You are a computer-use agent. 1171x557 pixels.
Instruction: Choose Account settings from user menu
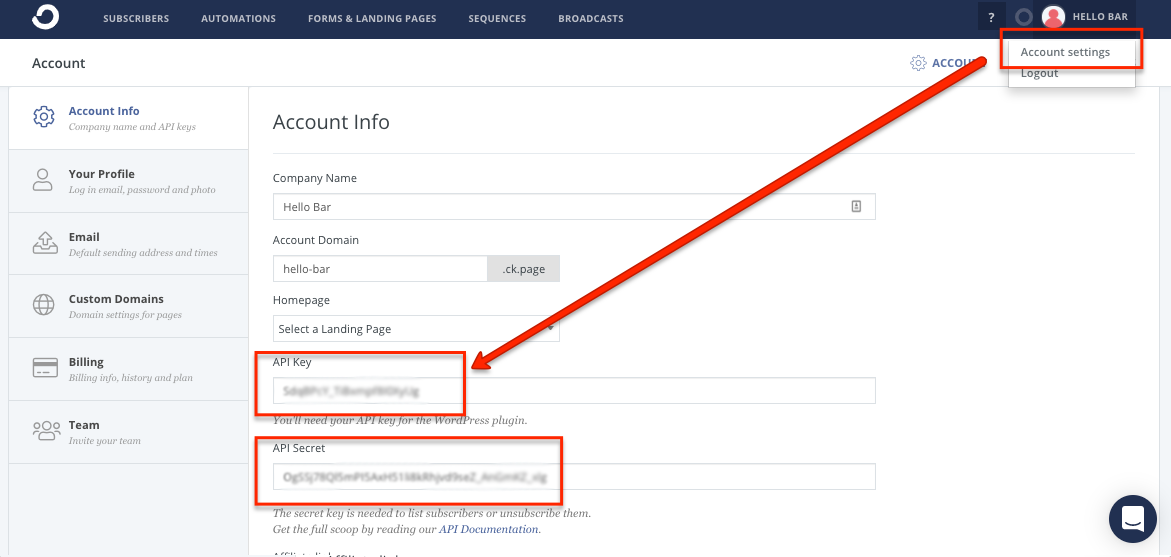(1065, 52)
